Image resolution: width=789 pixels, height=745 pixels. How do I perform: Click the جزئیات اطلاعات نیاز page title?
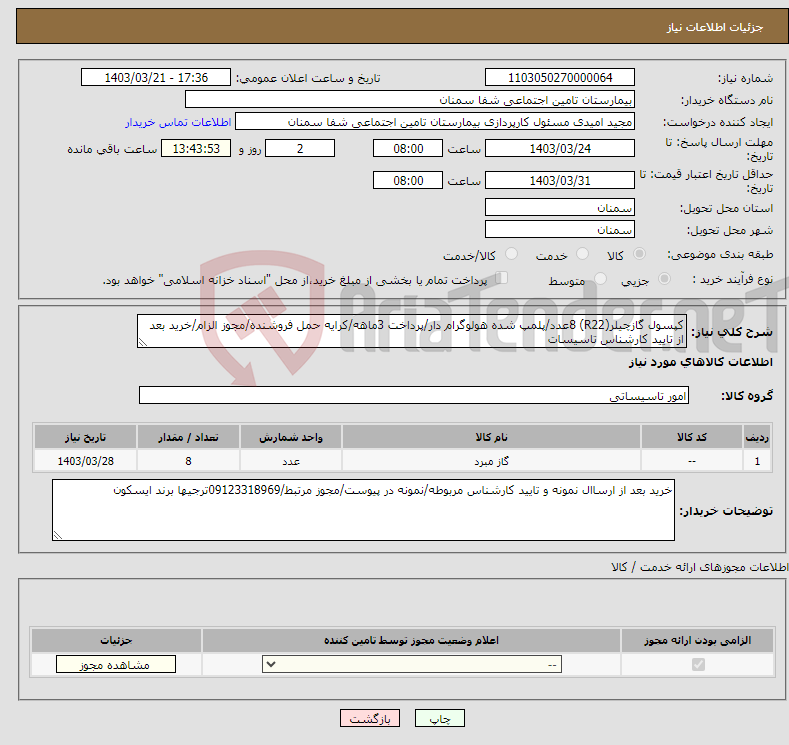pos(715,27)
